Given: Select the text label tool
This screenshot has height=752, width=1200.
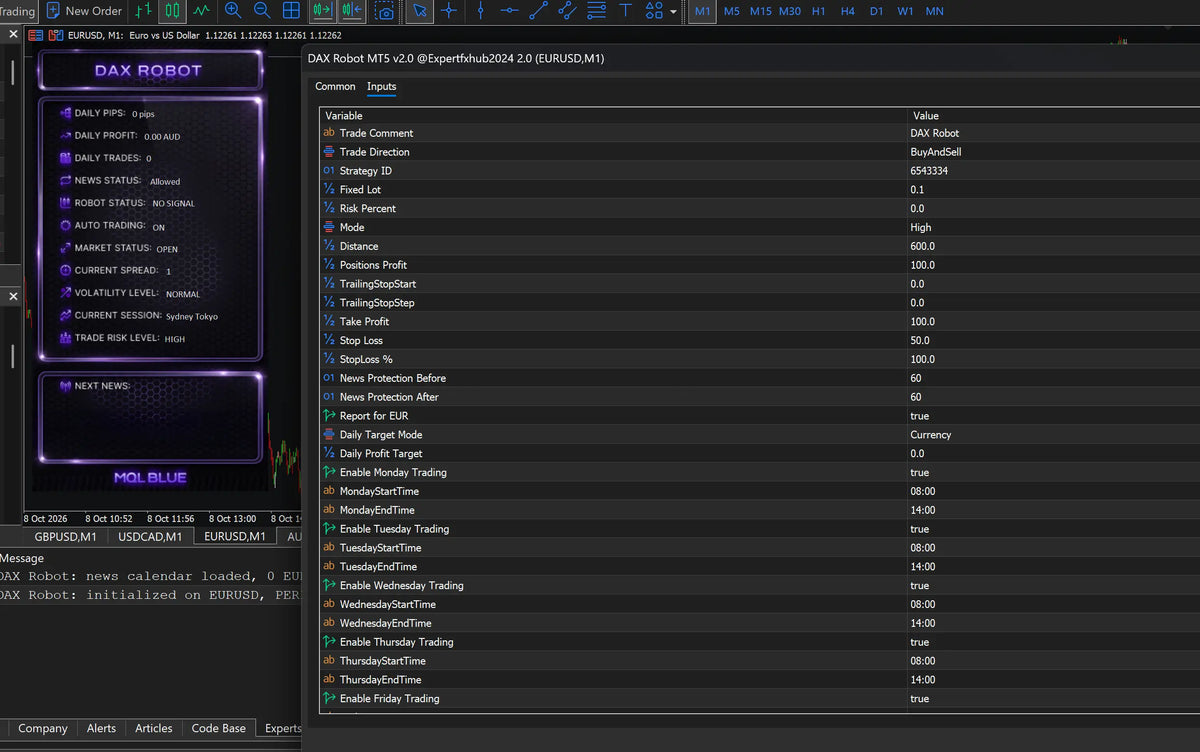Looking at the screenshot, I should [x=626, y=11].
